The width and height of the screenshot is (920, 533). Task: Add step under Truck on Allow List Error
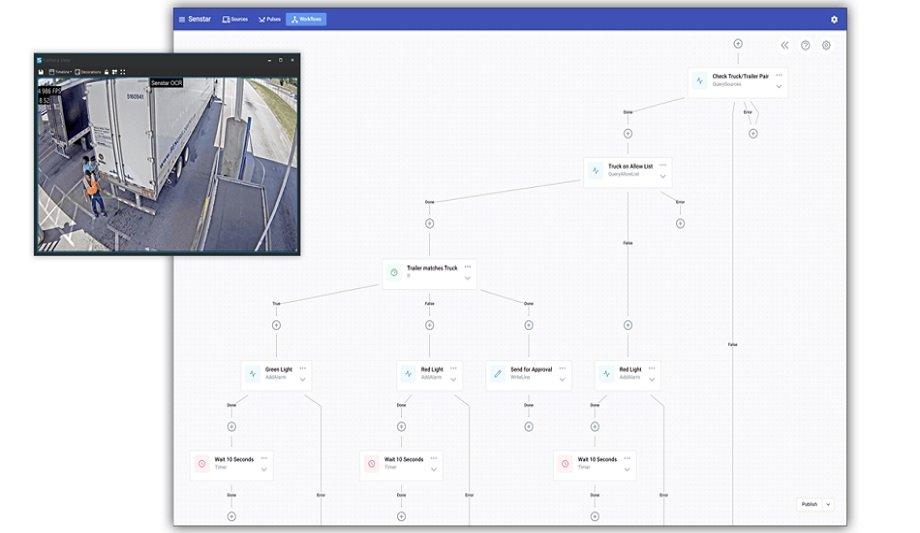click(680, 224)
